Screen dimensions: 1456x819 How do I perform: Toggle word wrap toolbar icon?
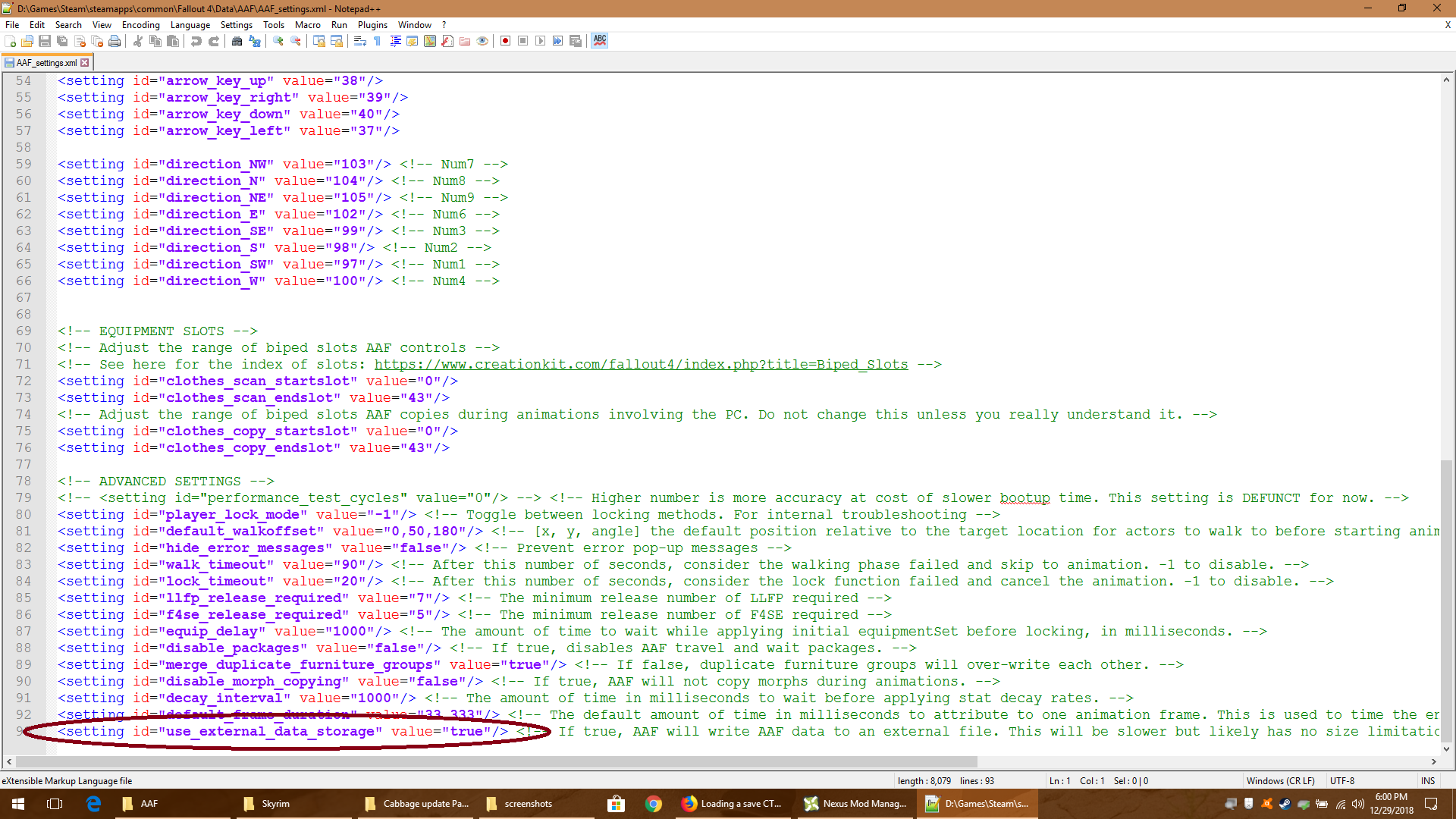tap(360, 41)
